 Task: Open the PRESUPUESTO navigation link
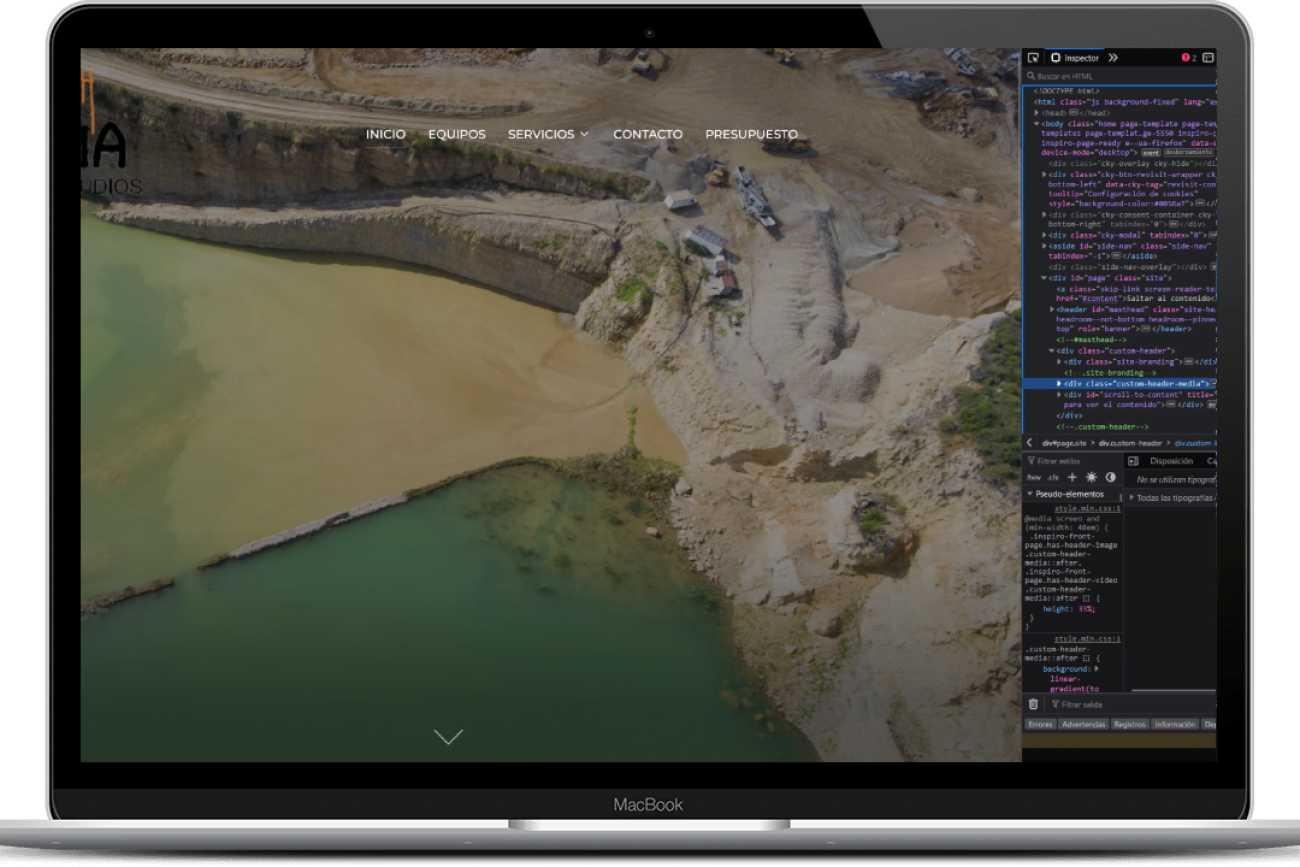(x=751, y=134)
